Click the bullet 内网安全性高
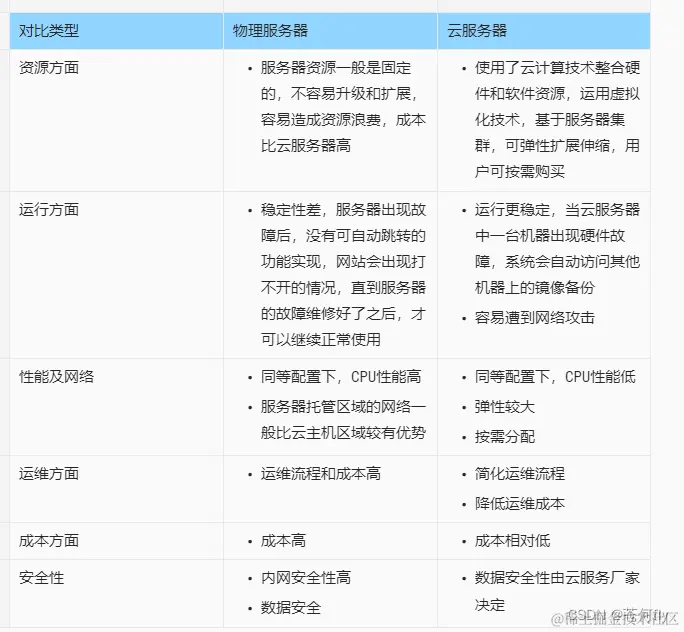Viewport: 684px width, 632px height. (306, 578)
